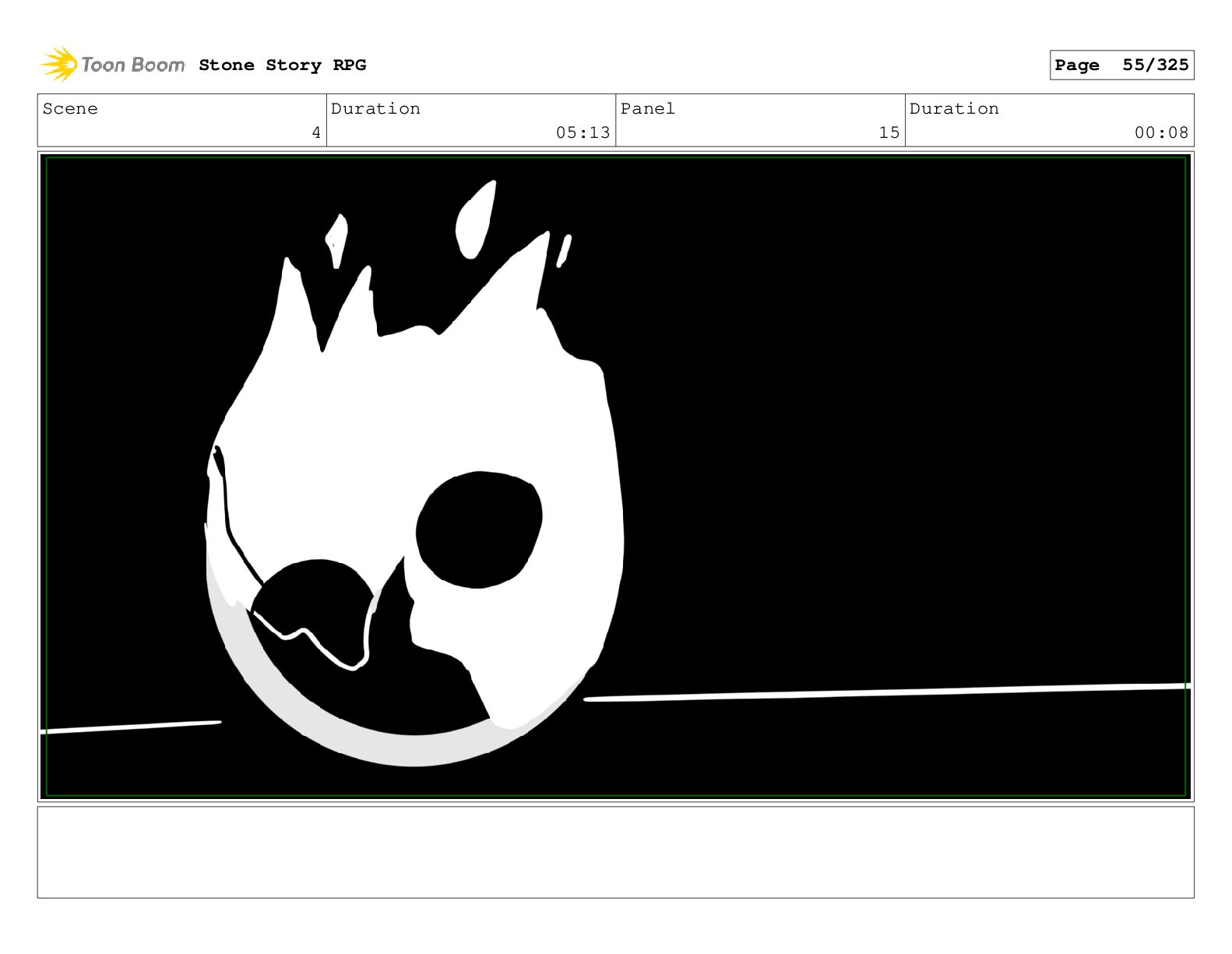Select scene number value '4'
This screenshot has height=954, width=1232.
click(x=316, y=132)
